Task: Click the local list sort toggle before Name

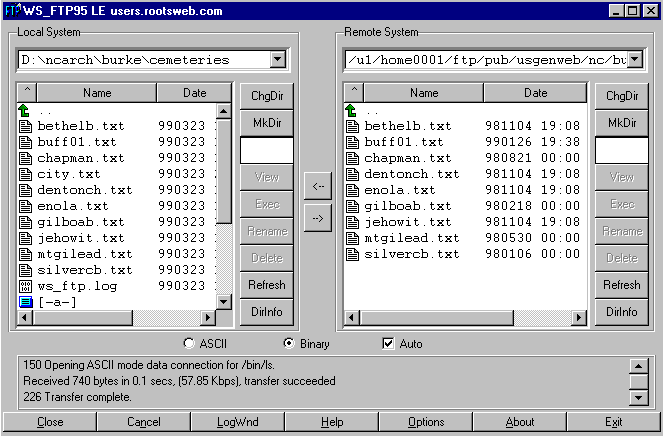Action: pos(27,93)
